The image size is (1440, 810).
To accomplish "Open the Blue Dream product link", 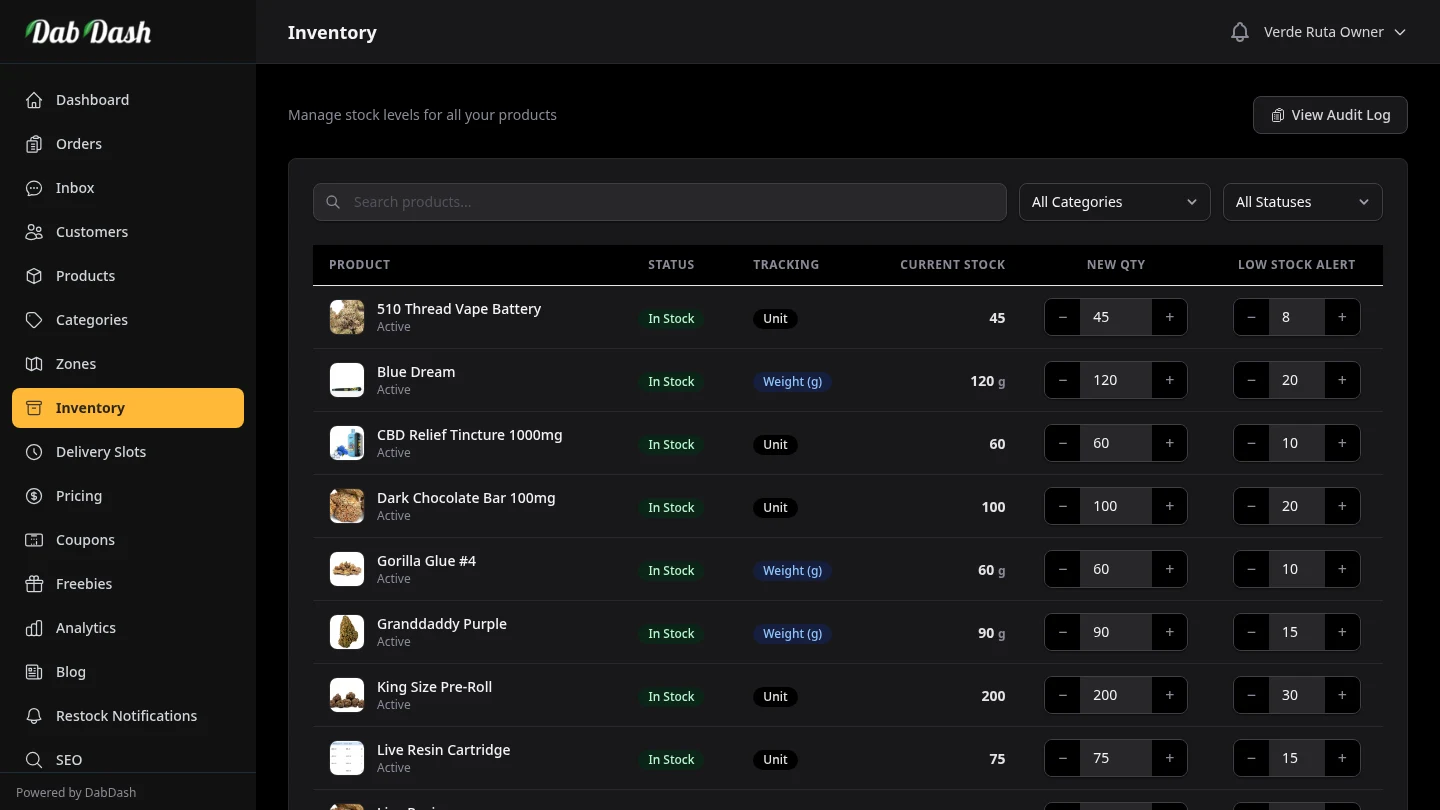I will pyautogui.click(x=416, y=371).
